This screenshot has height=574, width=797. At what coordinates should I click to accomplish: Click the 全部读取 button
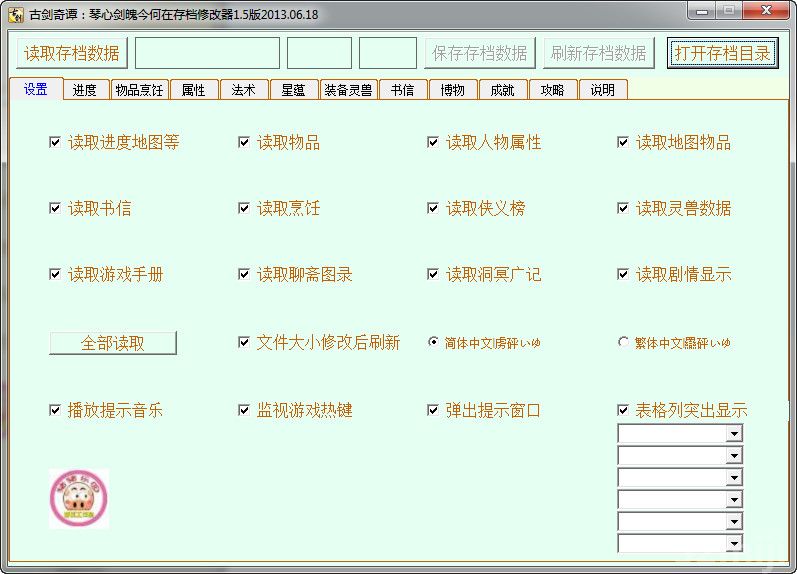113,343
